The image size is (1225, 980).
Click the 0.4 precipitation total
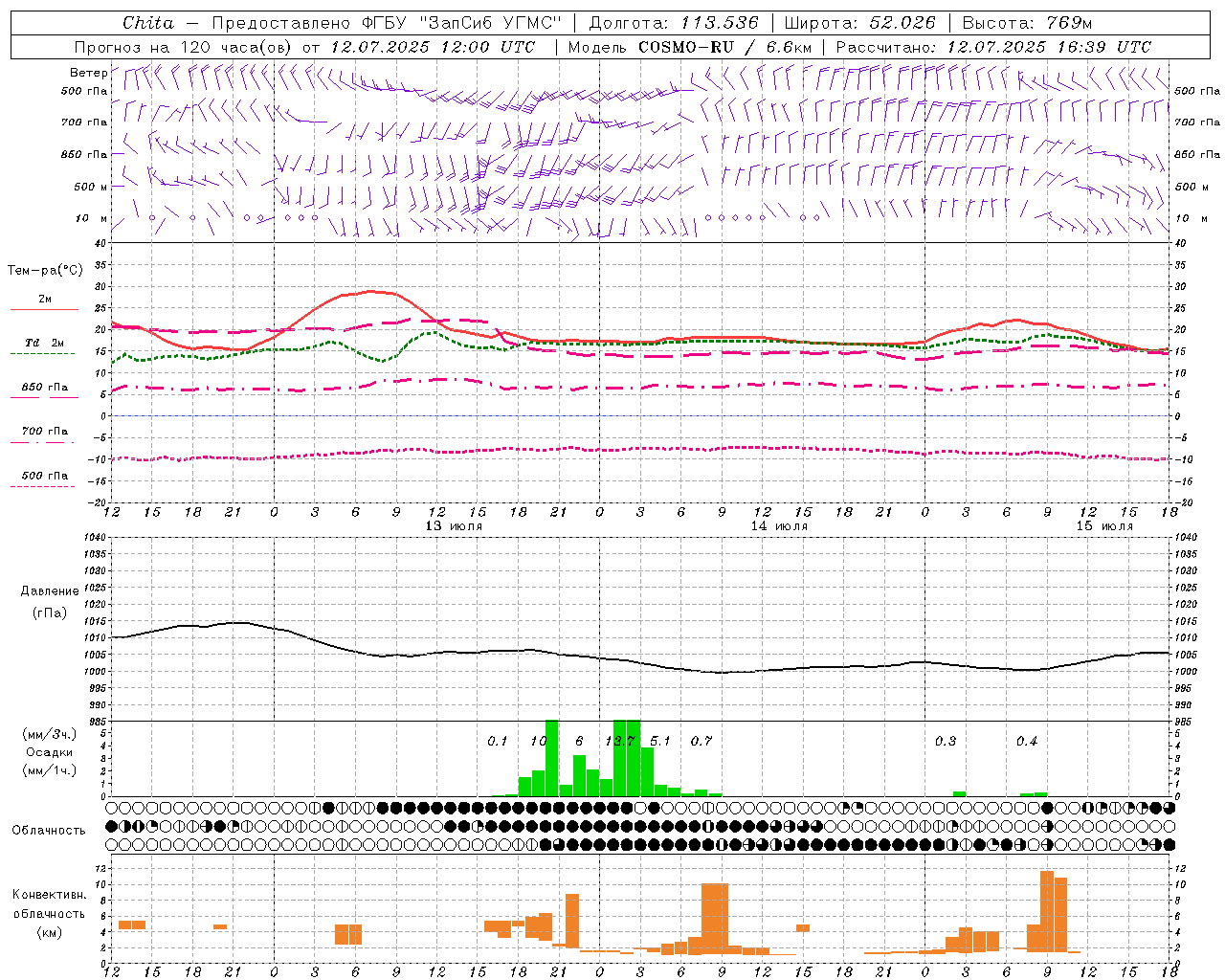1027,742
